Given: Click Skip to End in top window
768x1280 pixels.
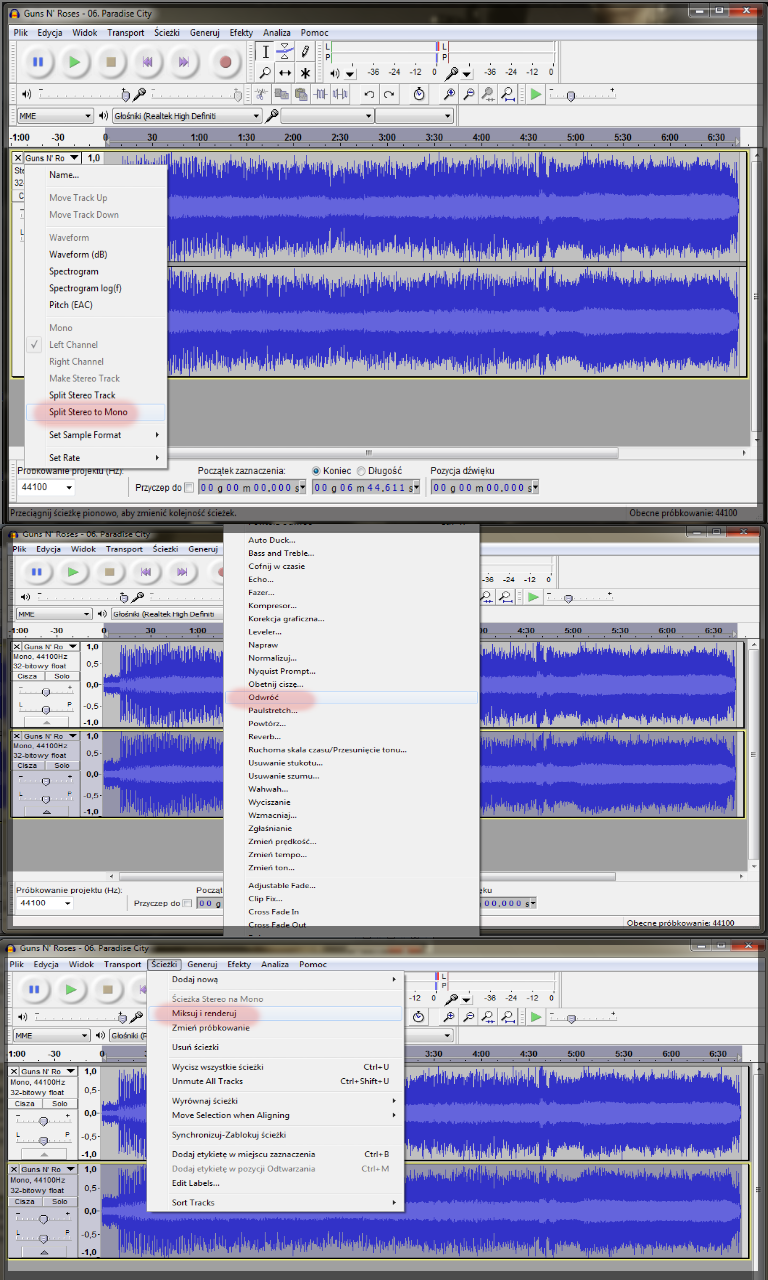Looking at the screenshot, I should click(184, 62).
